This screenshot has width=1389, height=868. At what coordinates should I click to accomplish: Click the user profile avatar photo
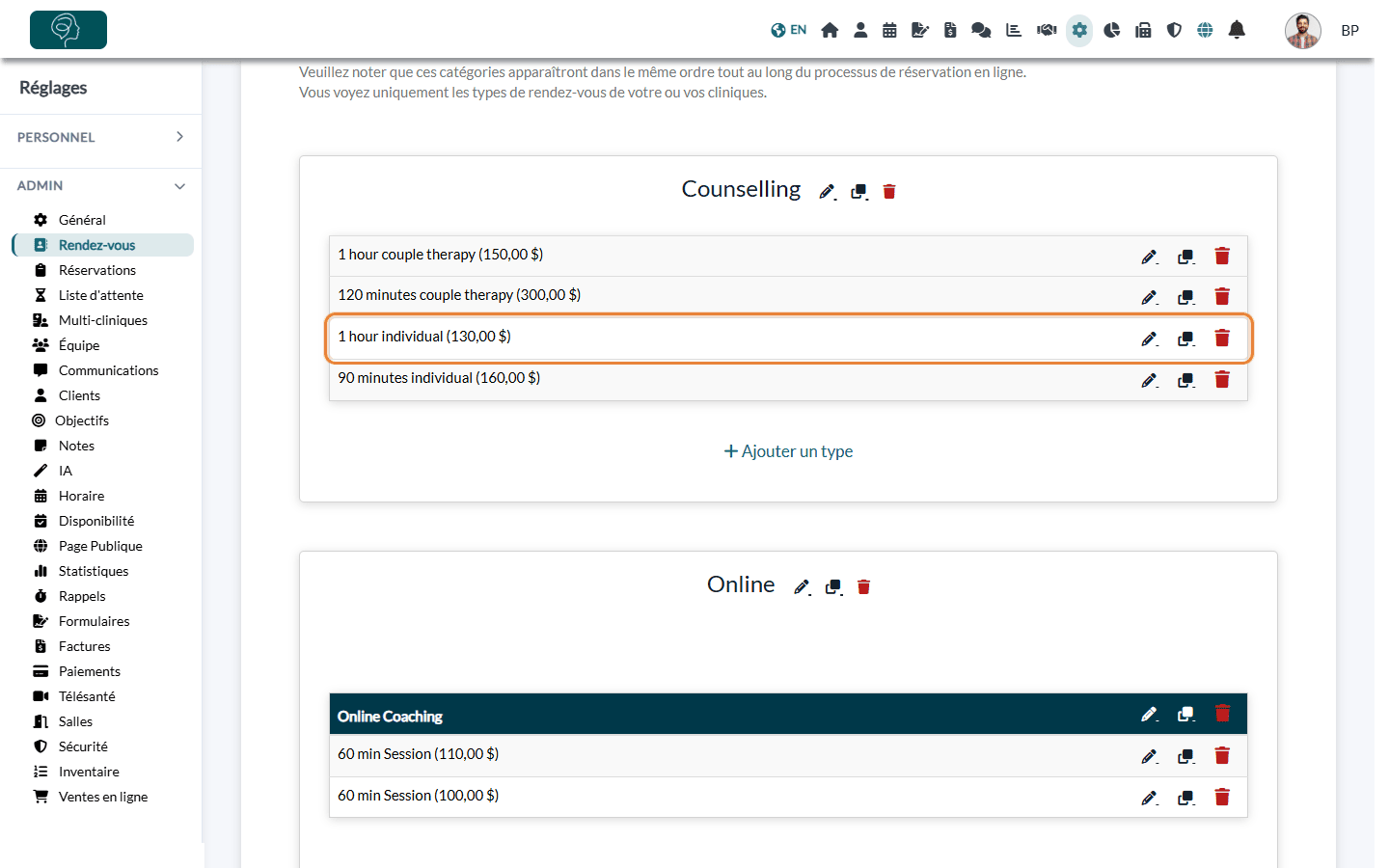pos(1302,30)
